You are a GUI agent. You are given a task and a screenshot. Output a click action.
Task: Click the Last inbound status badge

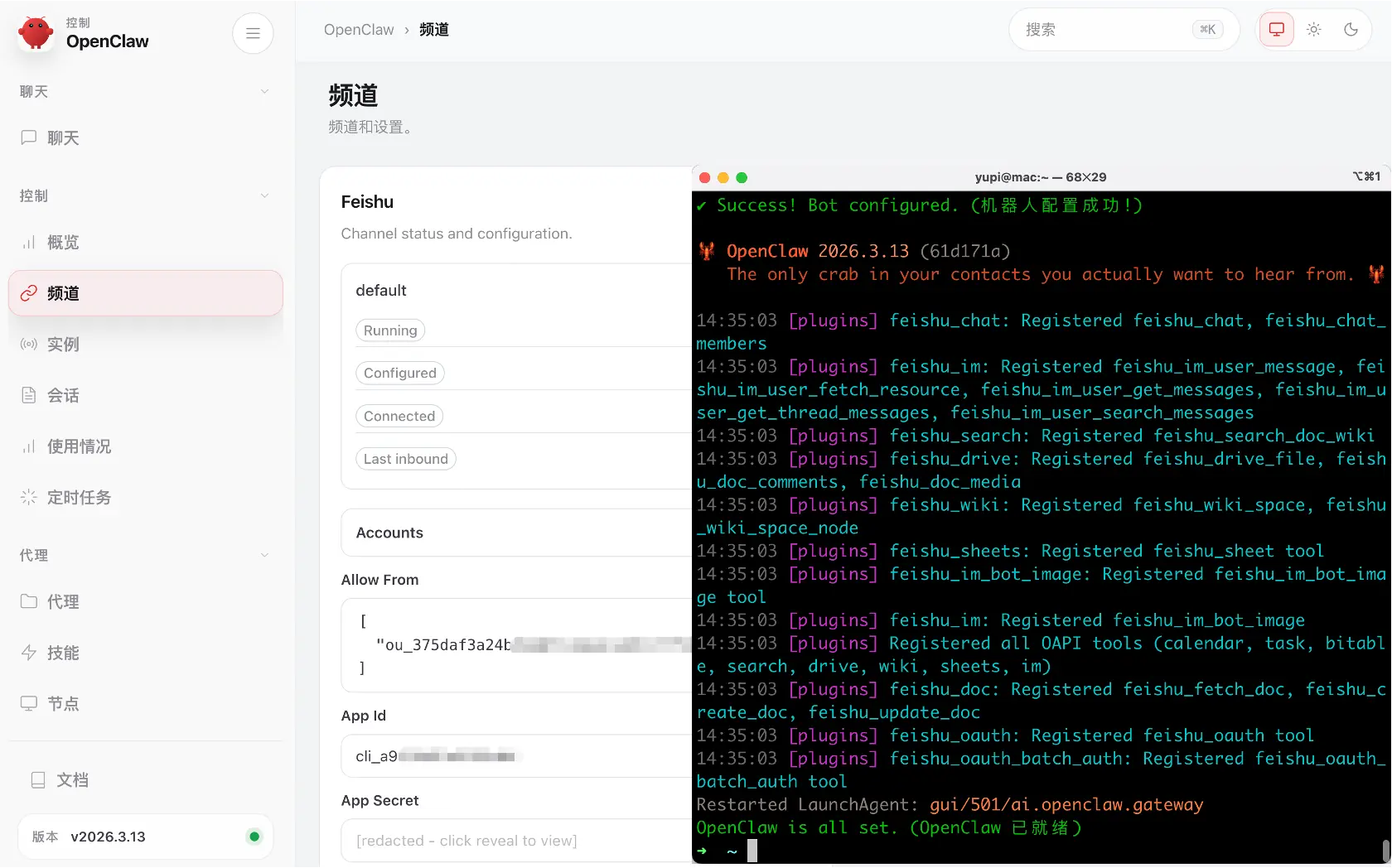click(406, 459)
